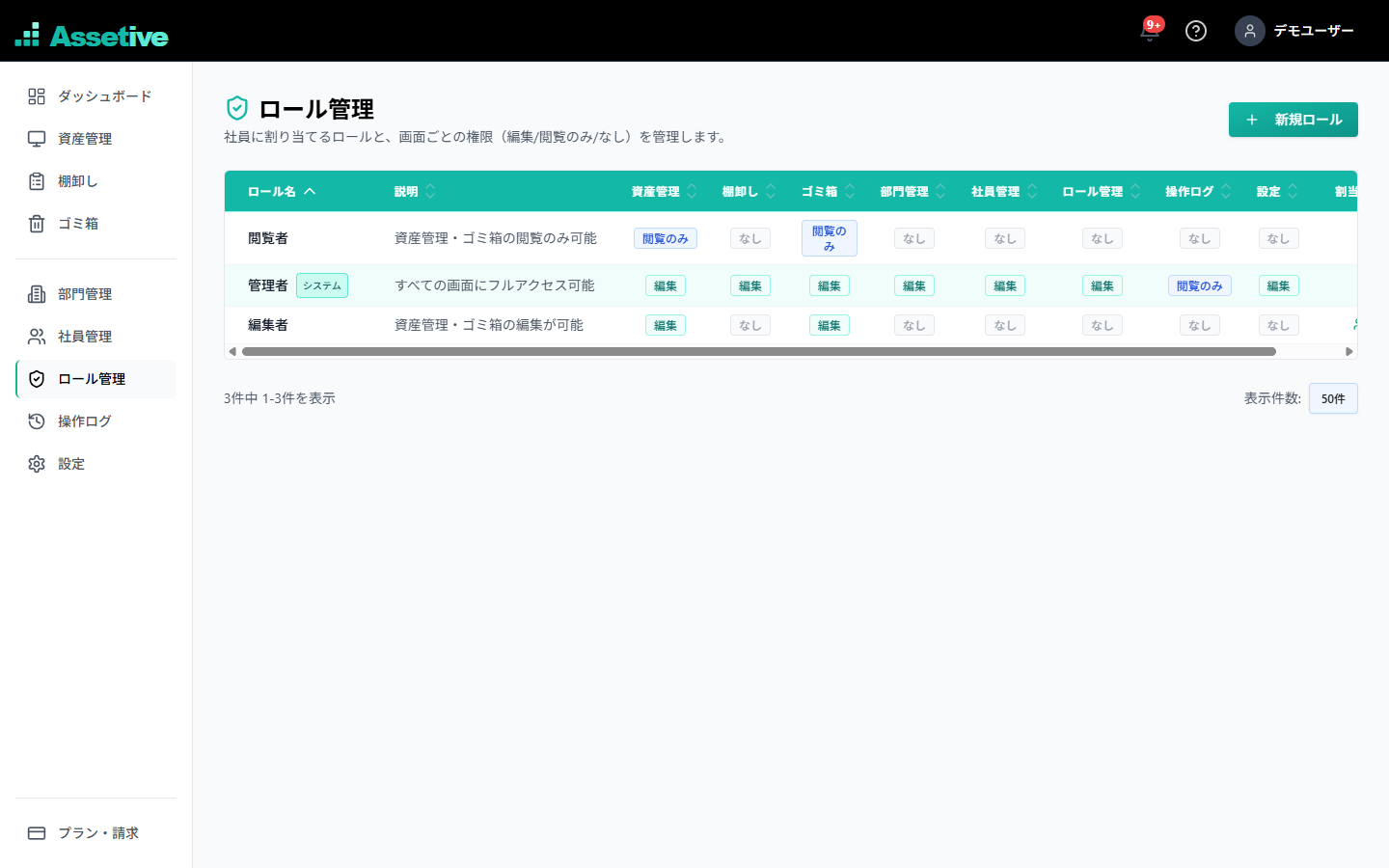
Task: Click なし badge in 閲覧者 操作ログ cell
Action: coord(1200,238)
